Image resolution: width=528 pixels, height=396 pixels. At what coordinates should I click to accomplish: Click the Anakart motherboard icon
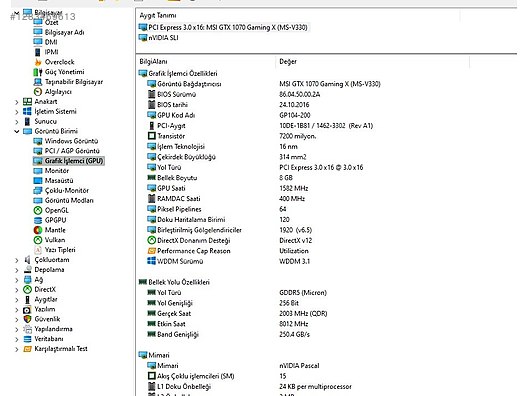27,101
